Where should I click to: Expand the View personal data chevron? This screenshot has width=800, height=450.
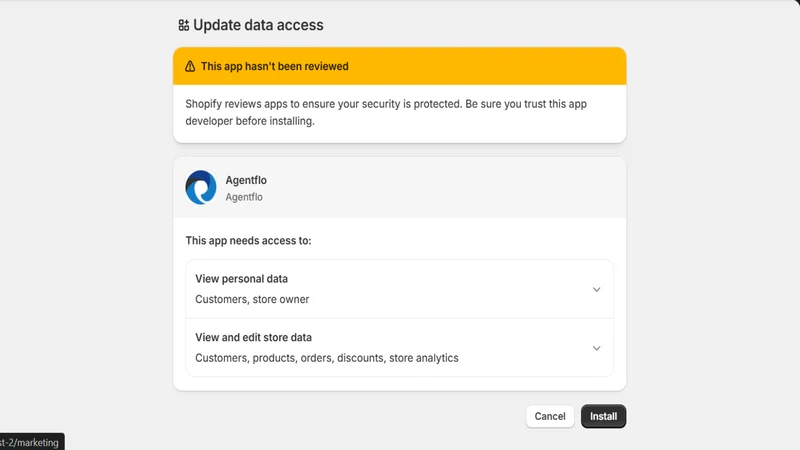click(596, 289)
